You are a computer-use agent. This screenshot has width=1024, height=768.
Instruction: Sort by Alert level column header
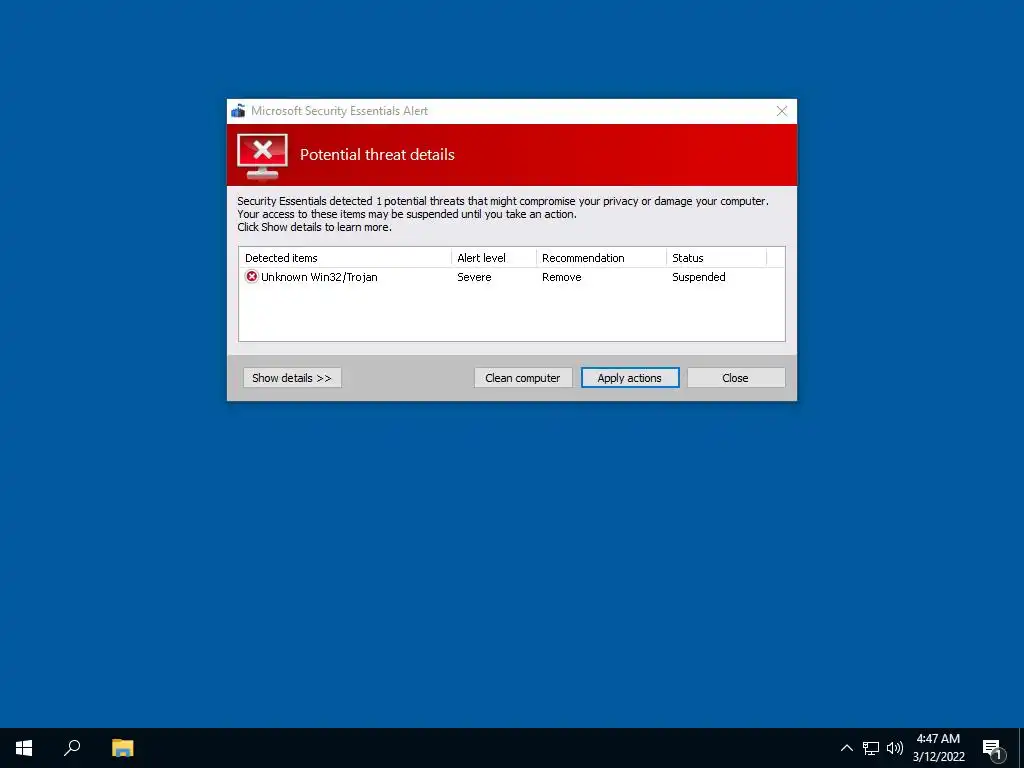[494, 257]
